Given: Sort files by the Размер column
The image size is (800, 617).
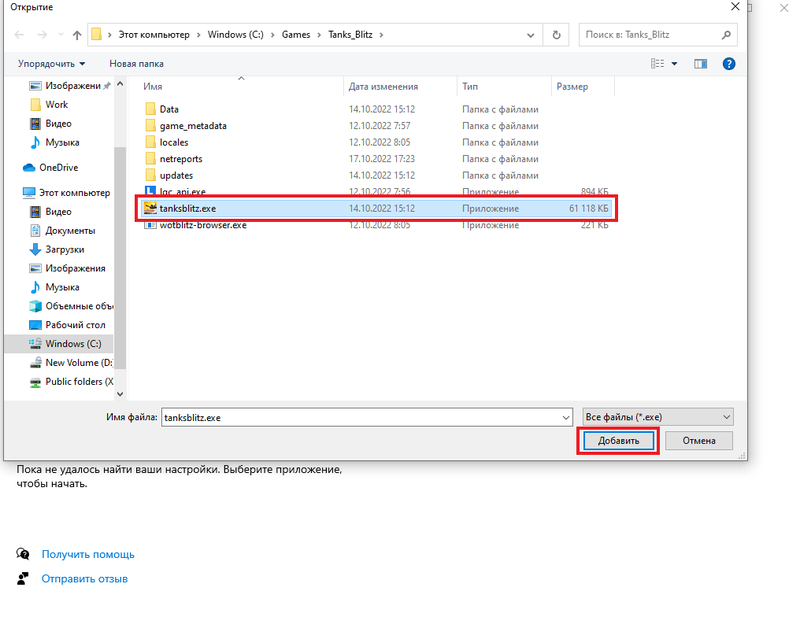Looking at the screenshot, I should 583,87.
